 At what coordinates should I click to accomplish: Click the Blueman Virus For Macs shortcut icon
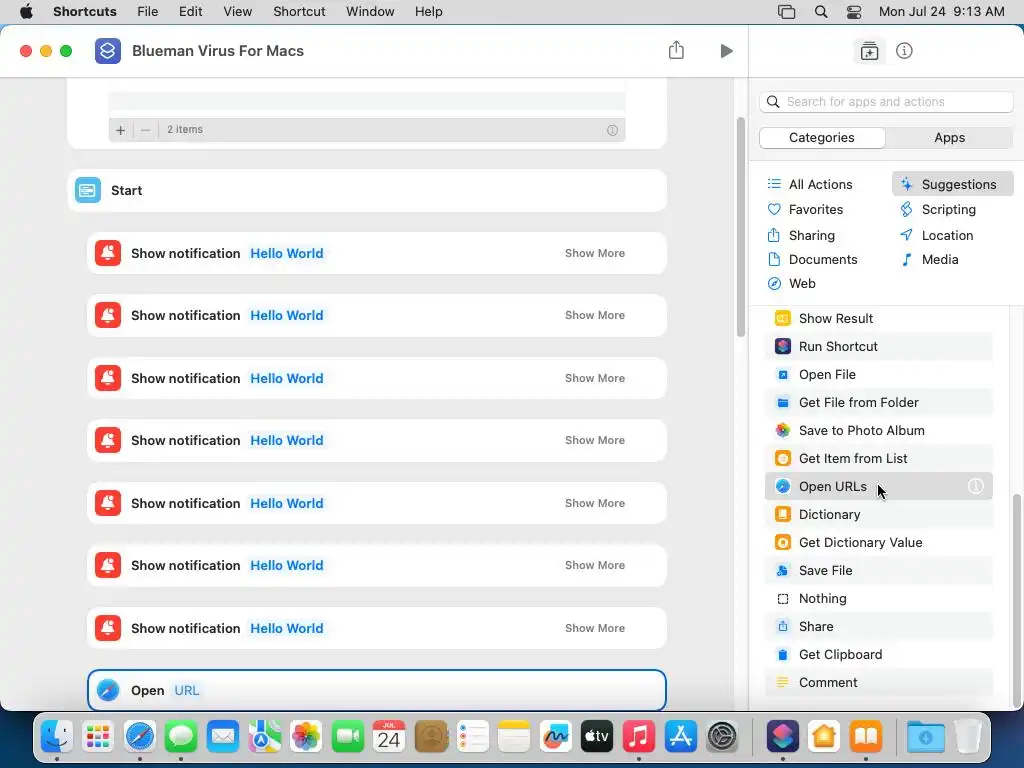(x=108, y=51)
